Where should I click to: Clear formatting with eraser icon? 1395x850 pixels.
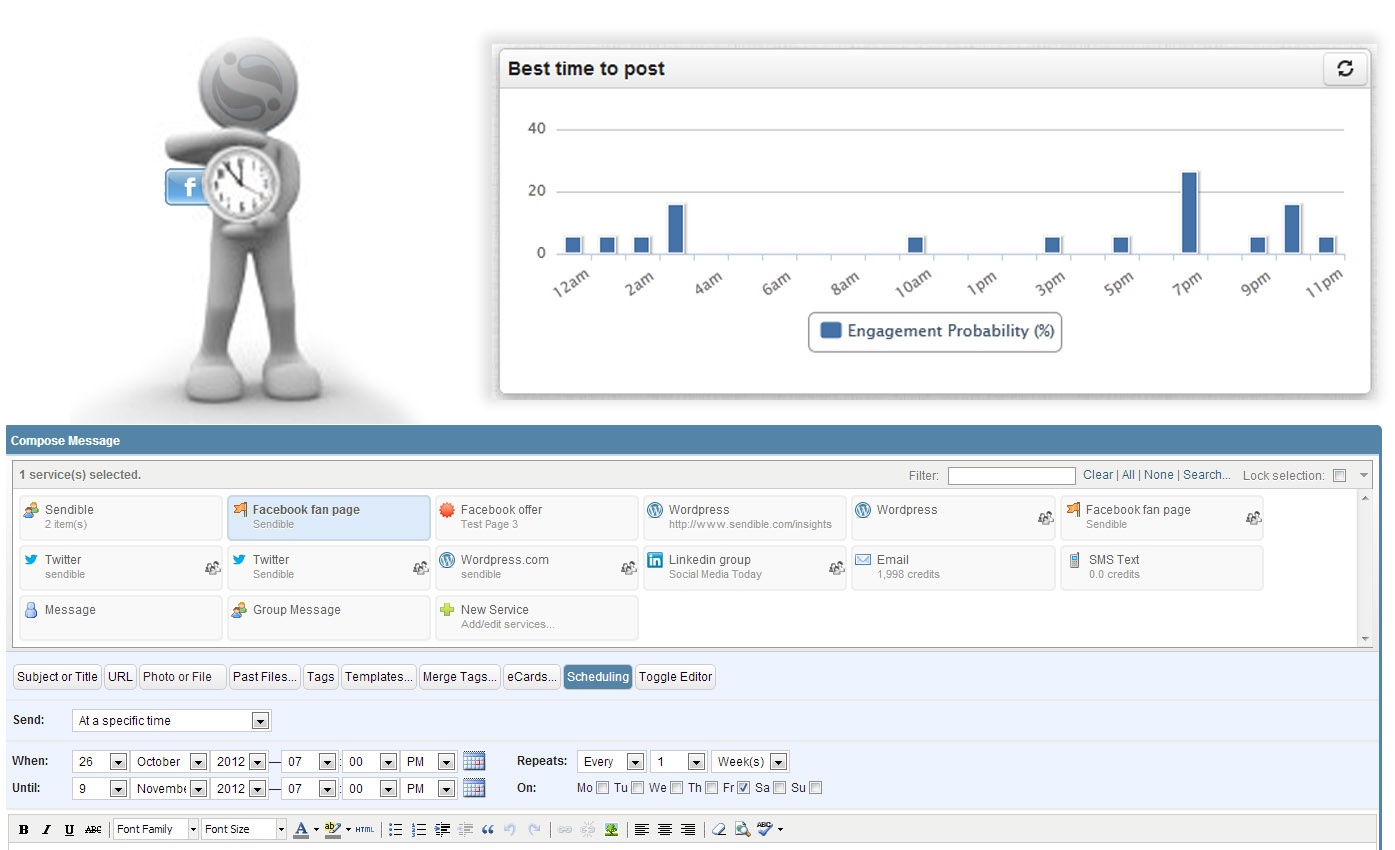pyautogui.click(x=718, y=829)
